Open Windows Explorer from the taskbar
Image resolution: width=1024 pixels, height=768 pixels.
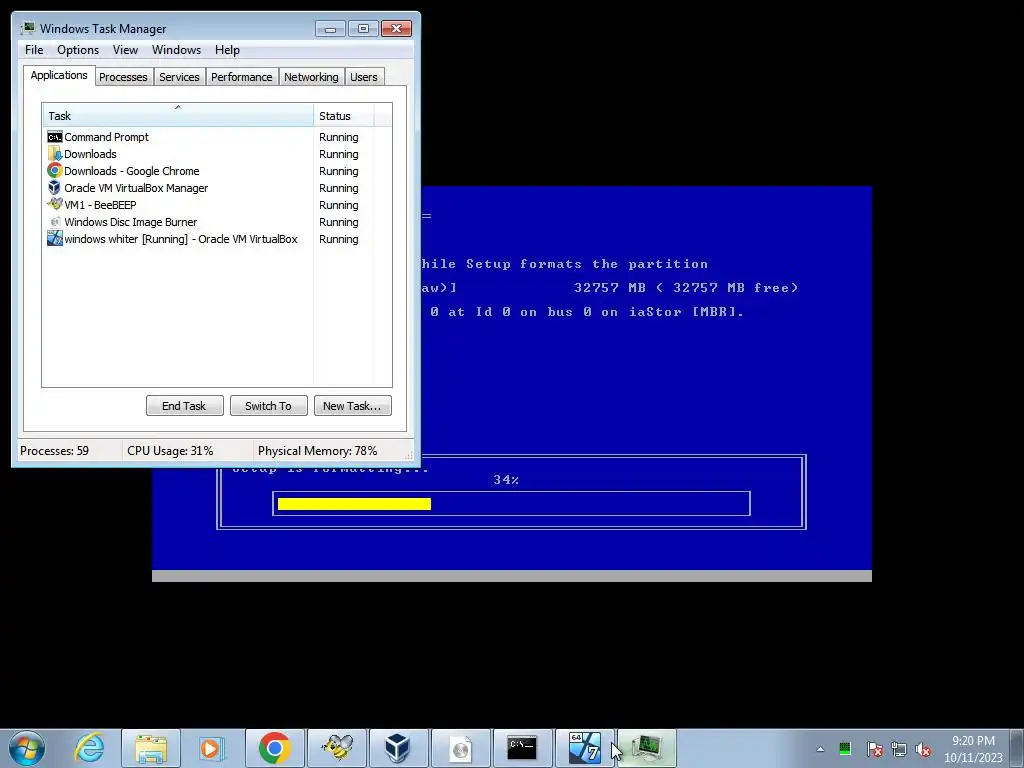(151, 748)
